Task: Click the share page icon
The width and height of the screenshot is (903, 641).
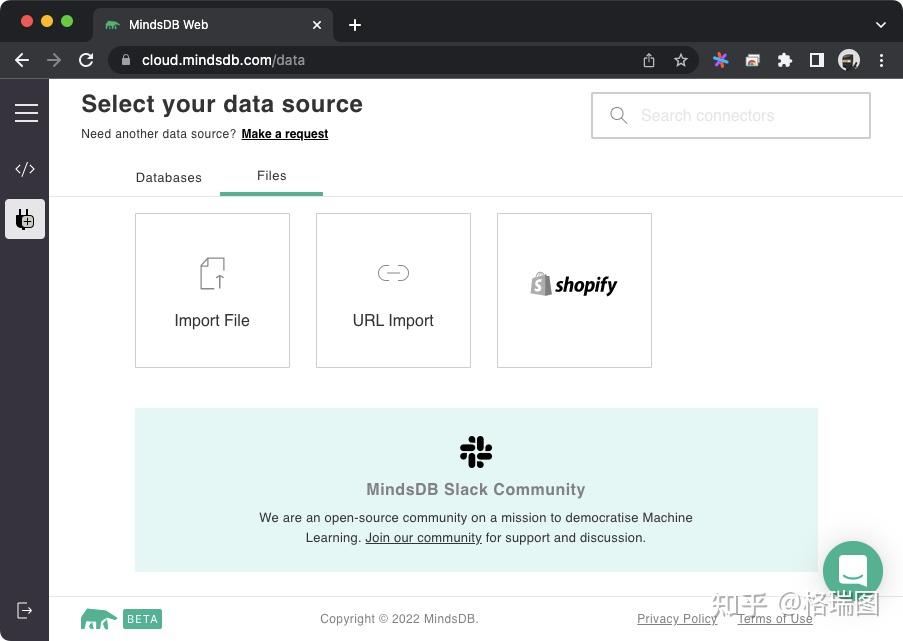Action: click(649, 60)
